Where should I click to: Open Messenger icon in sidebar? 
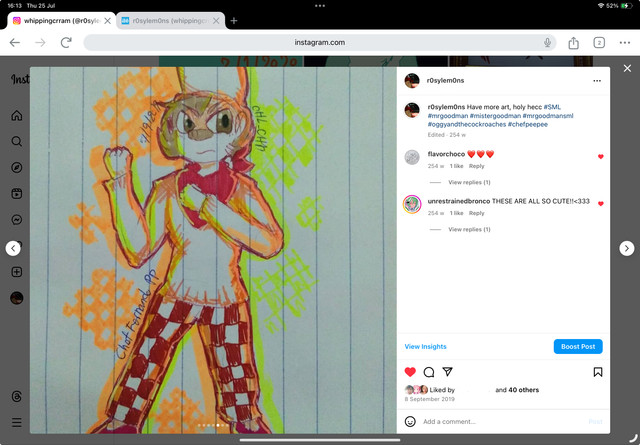pyautogui.click(x=17, y=220)
